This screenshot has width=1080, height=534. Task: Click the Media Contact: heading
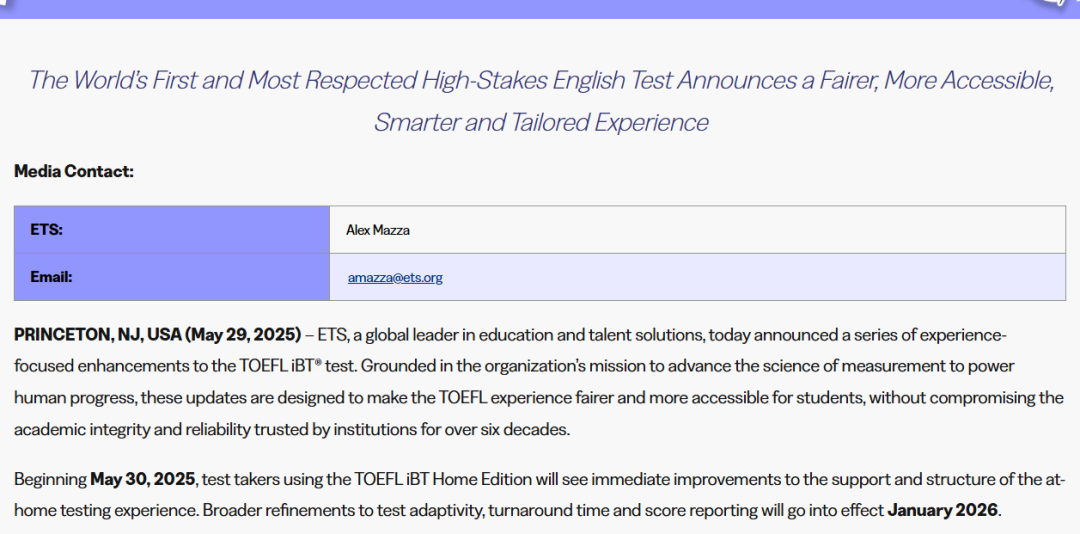coord(74,171)
